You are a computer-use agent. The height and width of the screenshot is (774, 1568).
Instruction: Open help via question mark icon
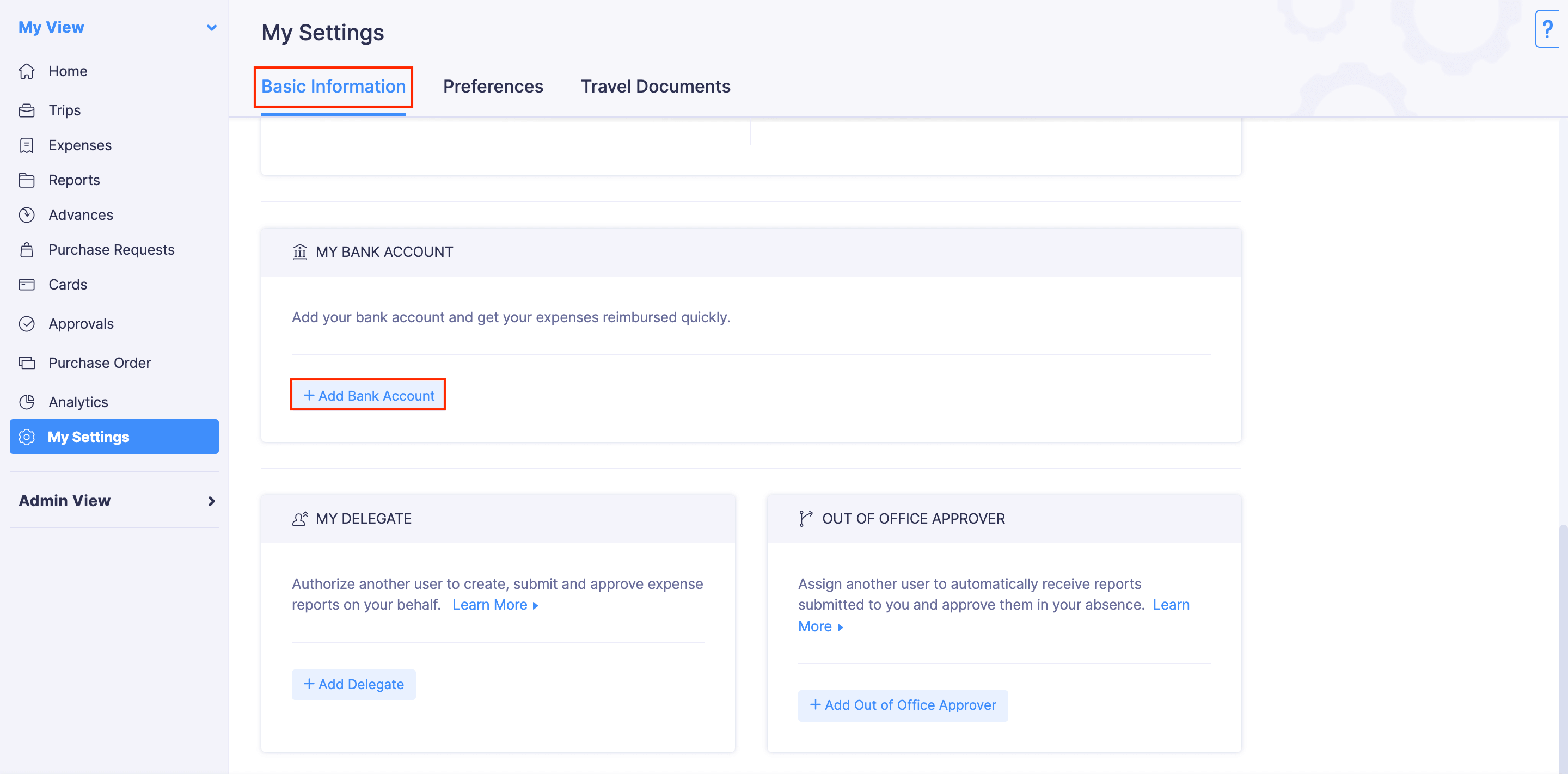click(1548, 29)
